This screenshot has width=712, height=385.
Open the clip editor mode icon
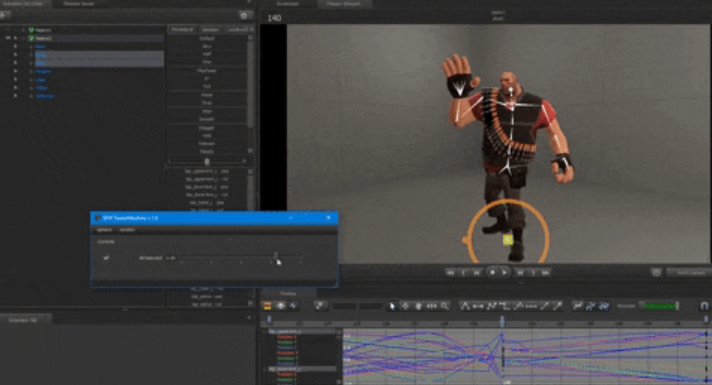[267, 306]
